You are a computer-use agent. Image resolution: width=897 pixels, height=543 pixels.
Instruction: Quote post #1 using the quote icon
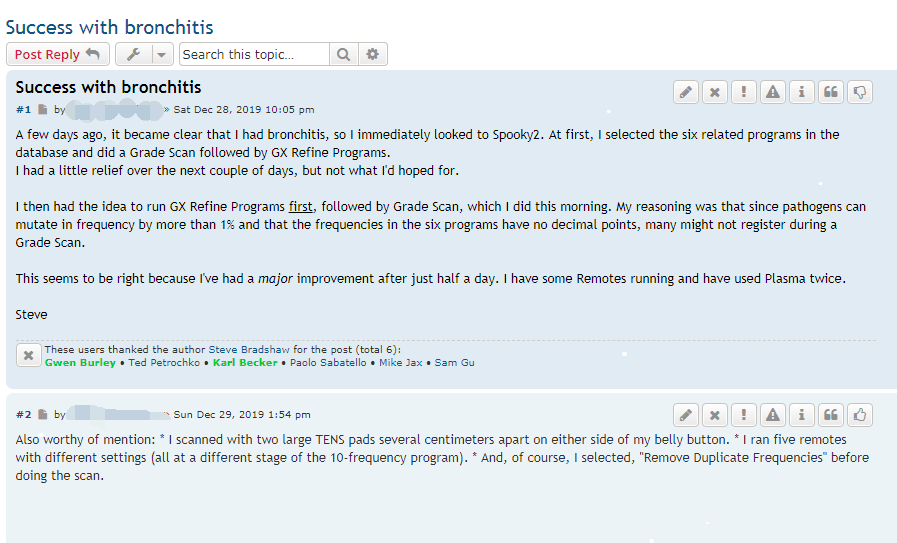pyautogui.click(x=830, y=92)
